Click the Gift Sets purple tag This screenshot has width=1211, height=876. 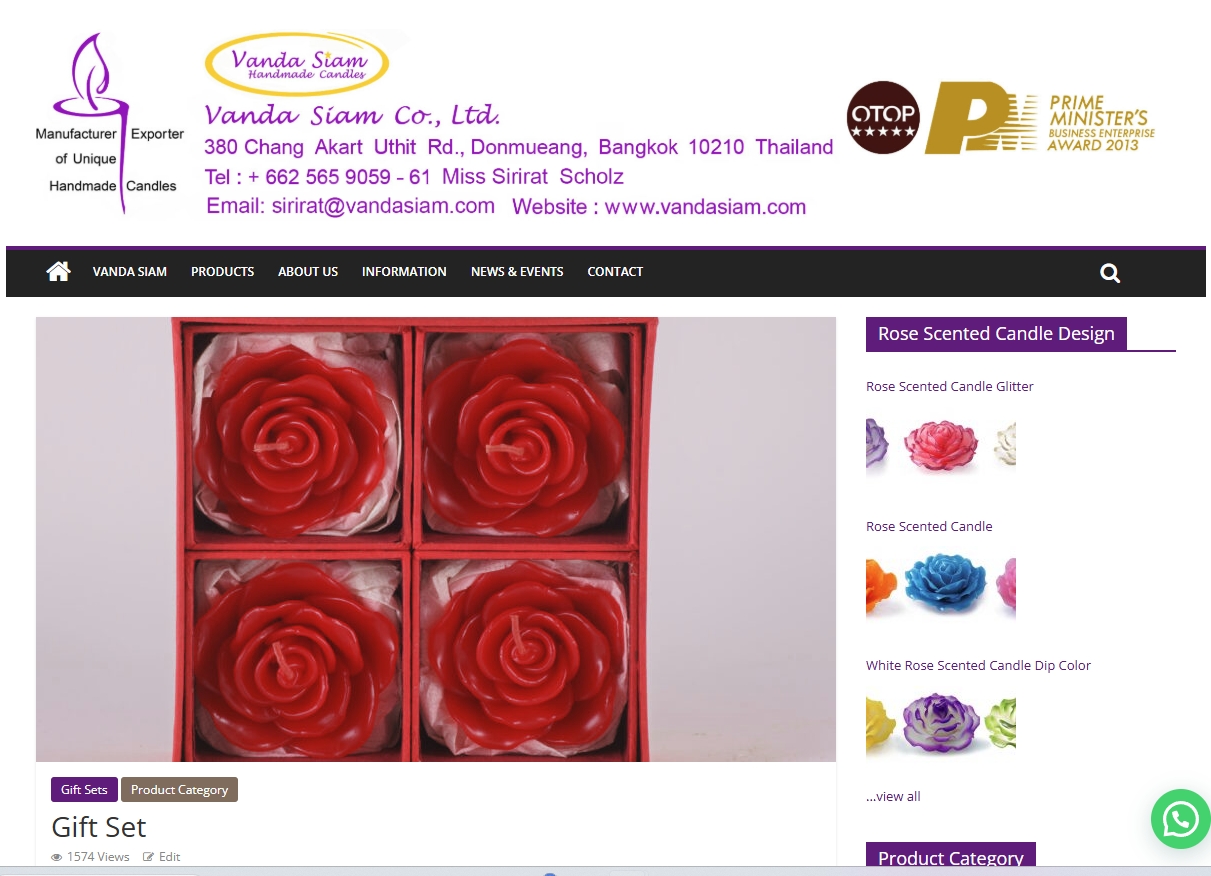(x=84, y=790)
